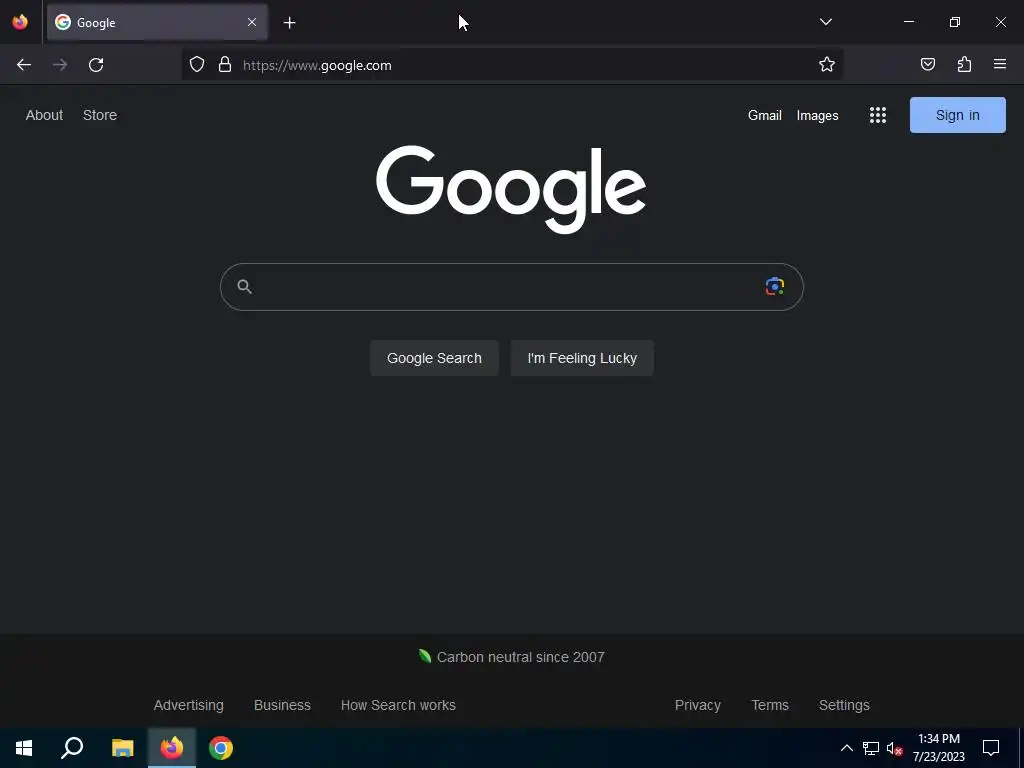Viewport: 1024px width, 768px height.
Task: Open the About link
Action: tap(44, 115)
